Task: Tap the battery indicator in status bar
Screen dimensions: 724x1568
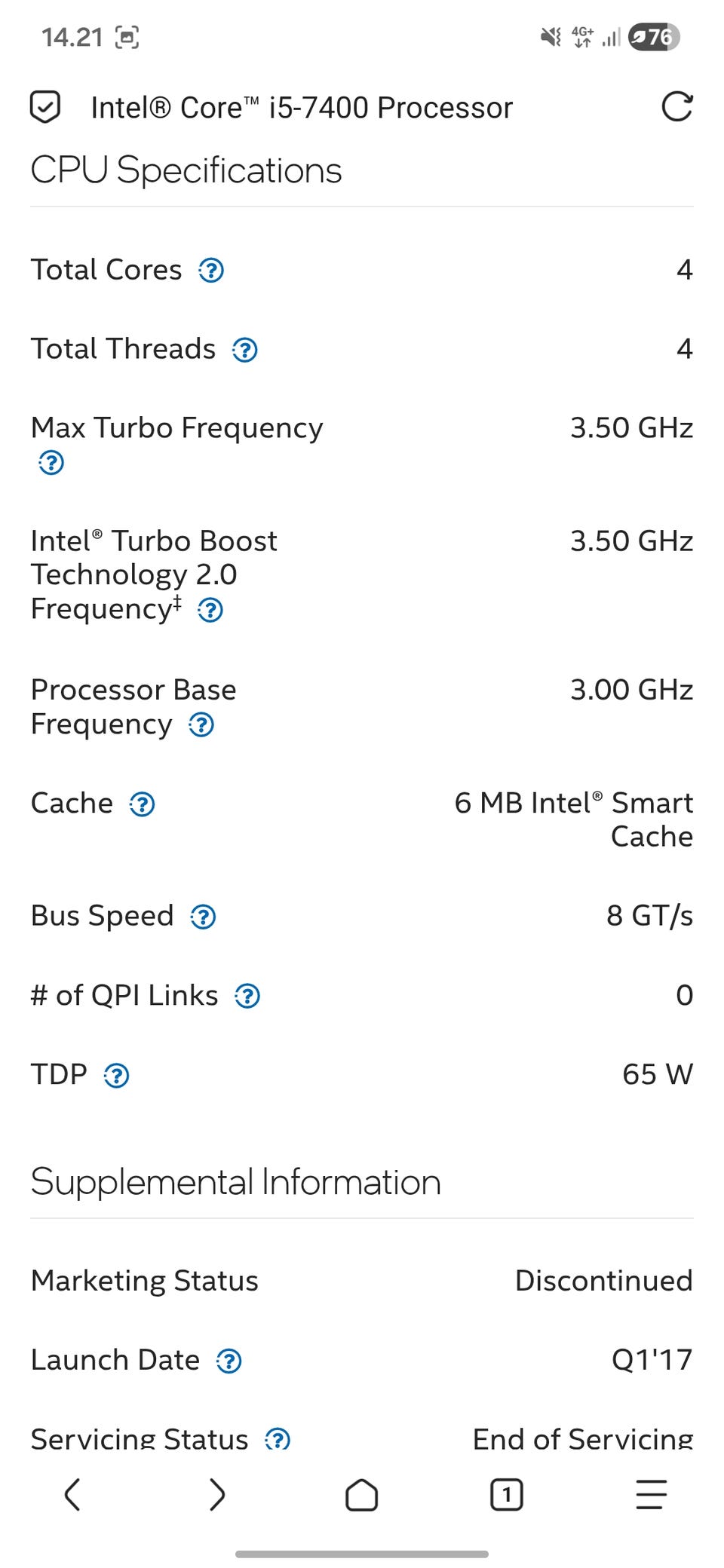Action: [654, 36]
